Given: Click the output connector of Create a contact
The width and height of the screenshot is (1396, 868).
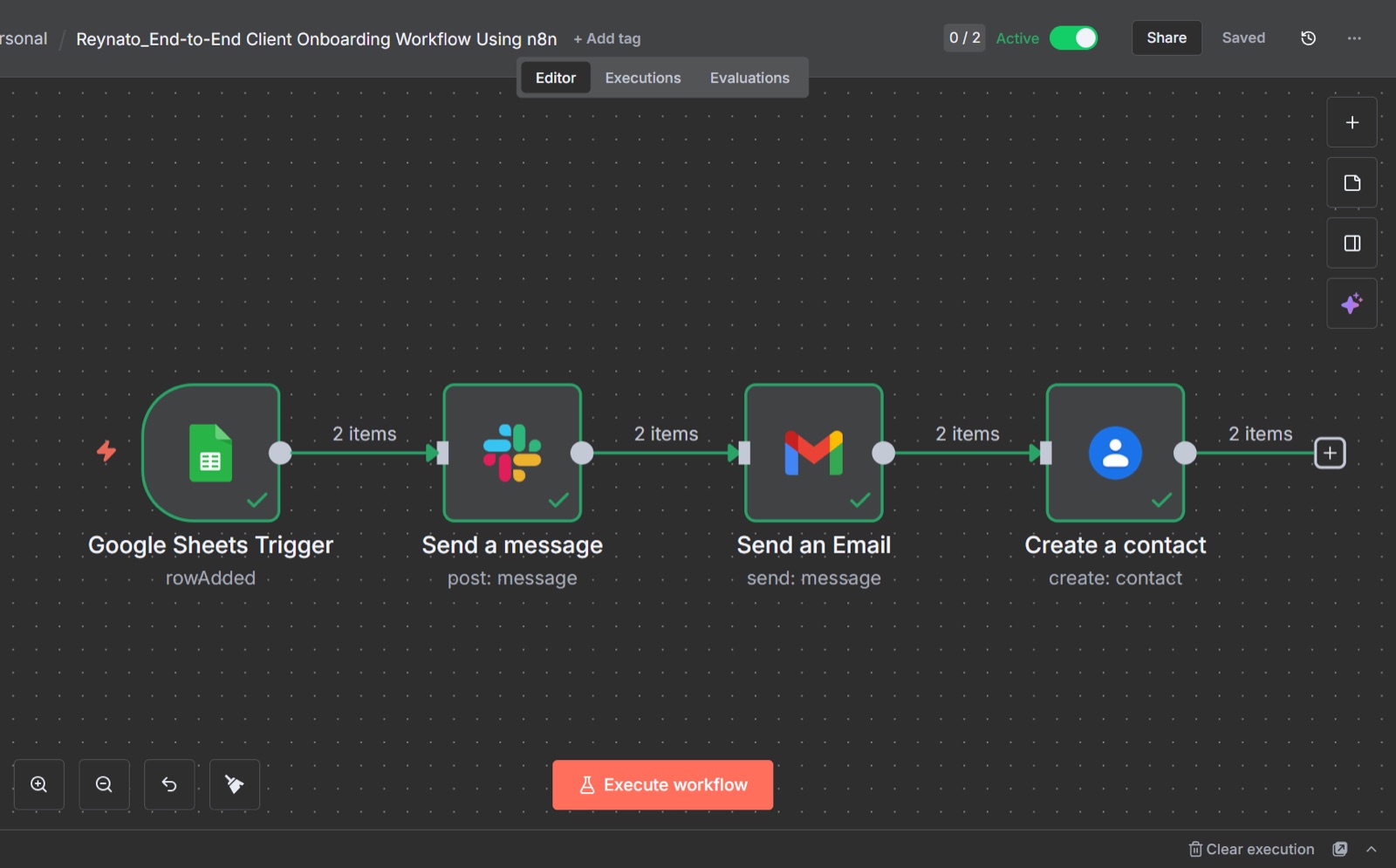Looking at the screenshot, I should point(1185,453).
